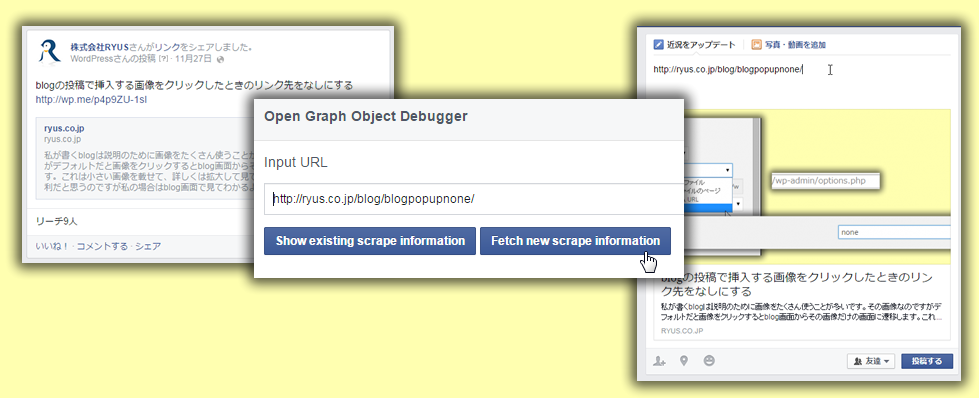This screenshot has width=979, height=398.
Task: Click the 投稿する post button
Action: pyautogui.click(x=927, y=361)
